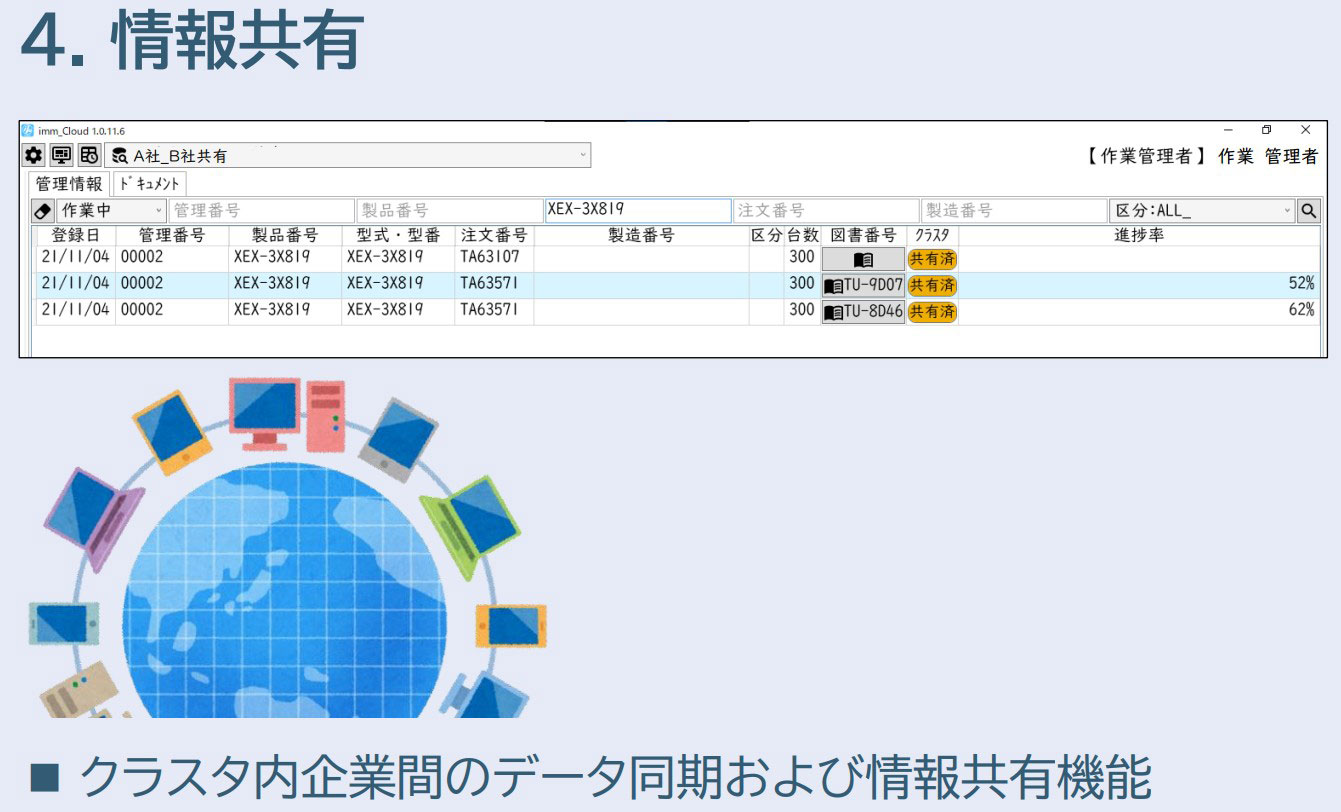Click the magnifying glass search button
The width and height of the screenshot is (1341, 812).
(x=1308, y=211)
